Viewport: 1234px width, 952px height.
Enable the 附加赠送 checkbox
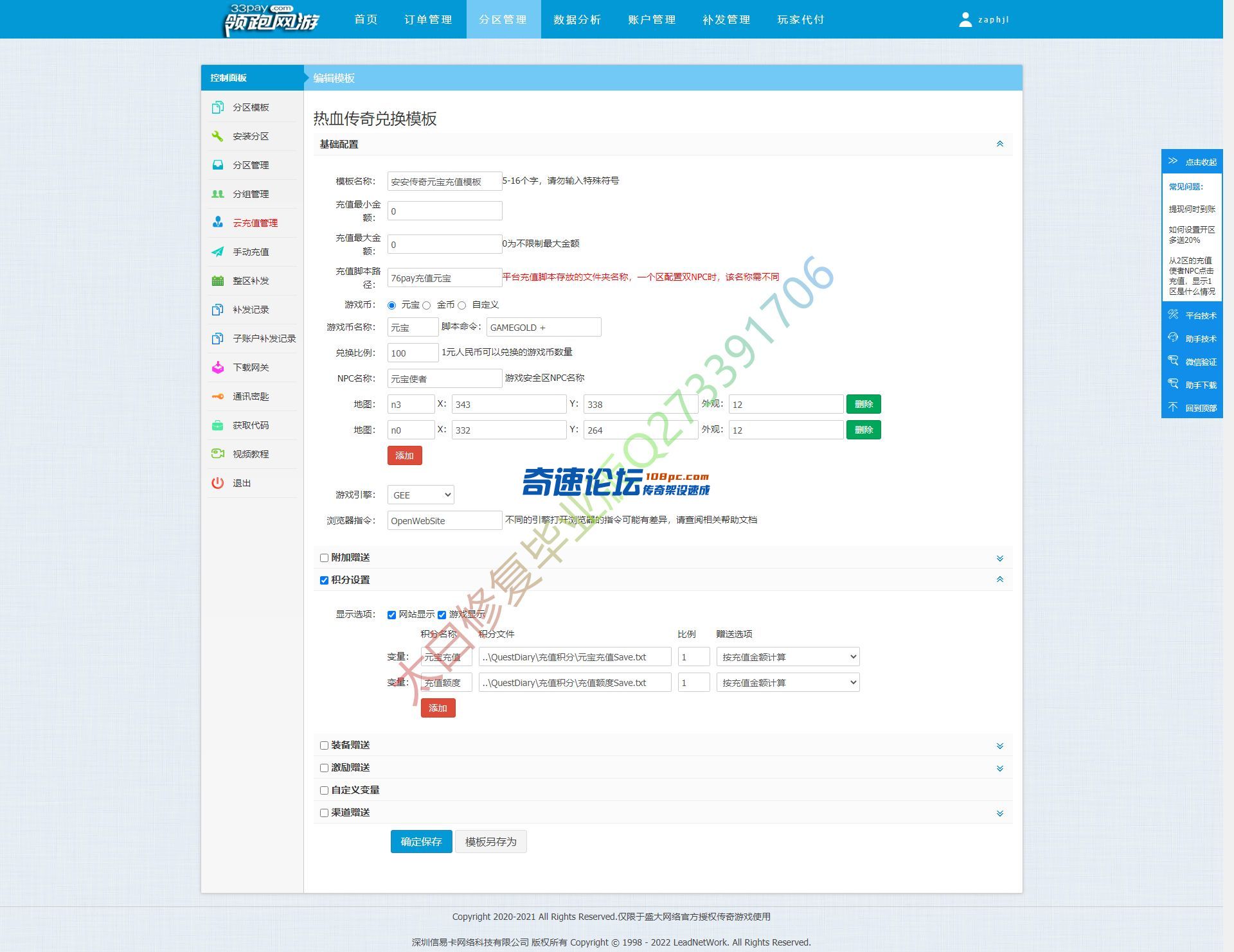324,558
